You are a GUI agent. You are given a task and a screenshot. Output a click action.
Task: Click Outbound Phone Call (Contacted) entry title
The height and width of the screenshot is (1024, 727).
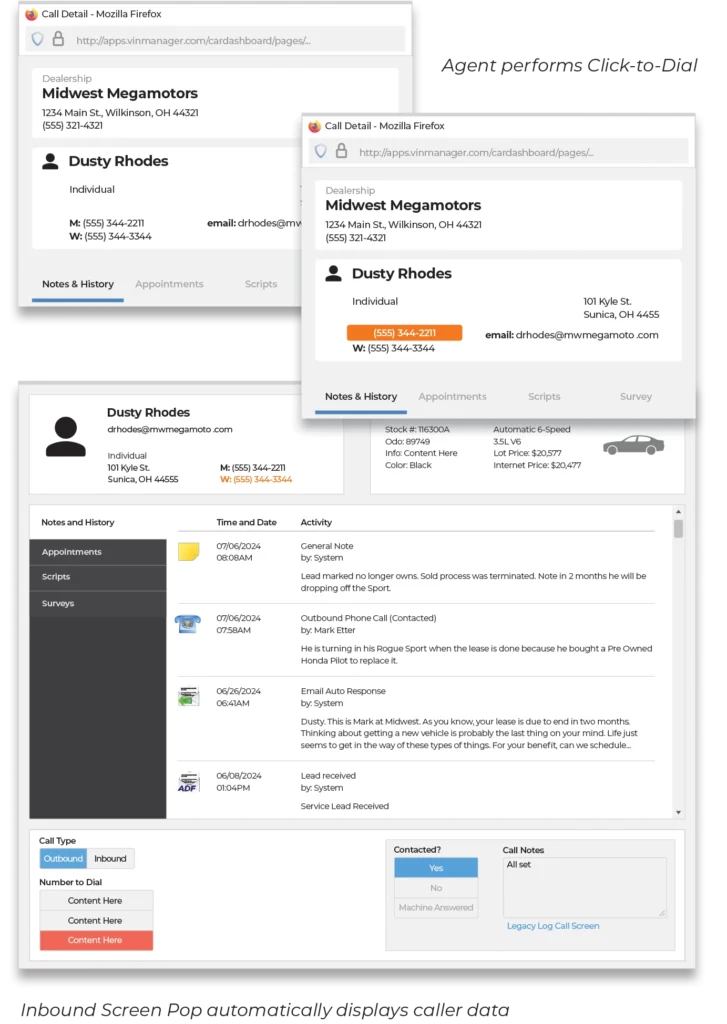coord(368,618)
